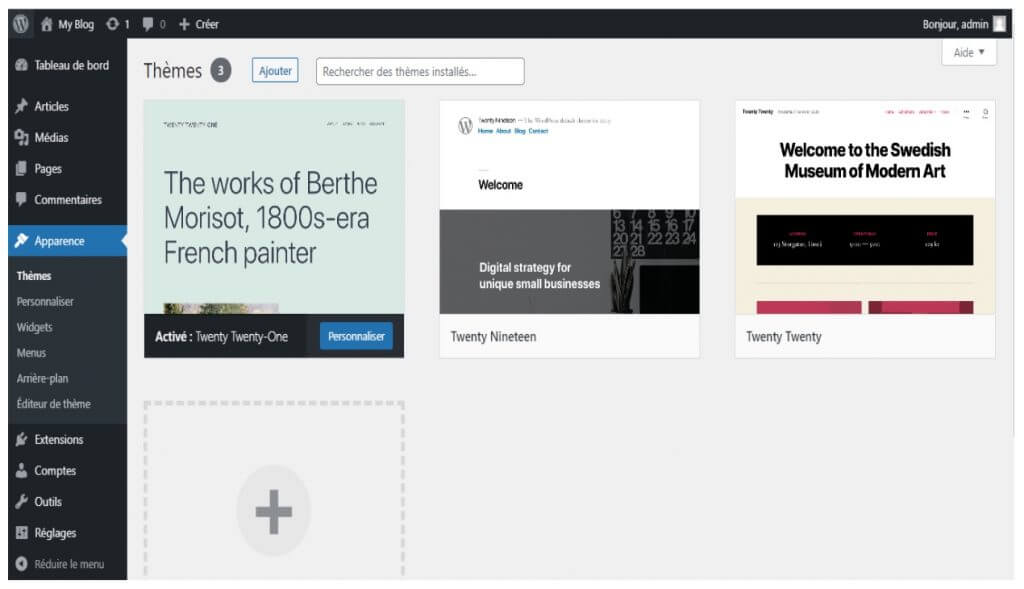The height and width of the screenshot is (589, 1024).
Task: Click the Twenty Twenty theme name
Action: click(x=784, y=336)
